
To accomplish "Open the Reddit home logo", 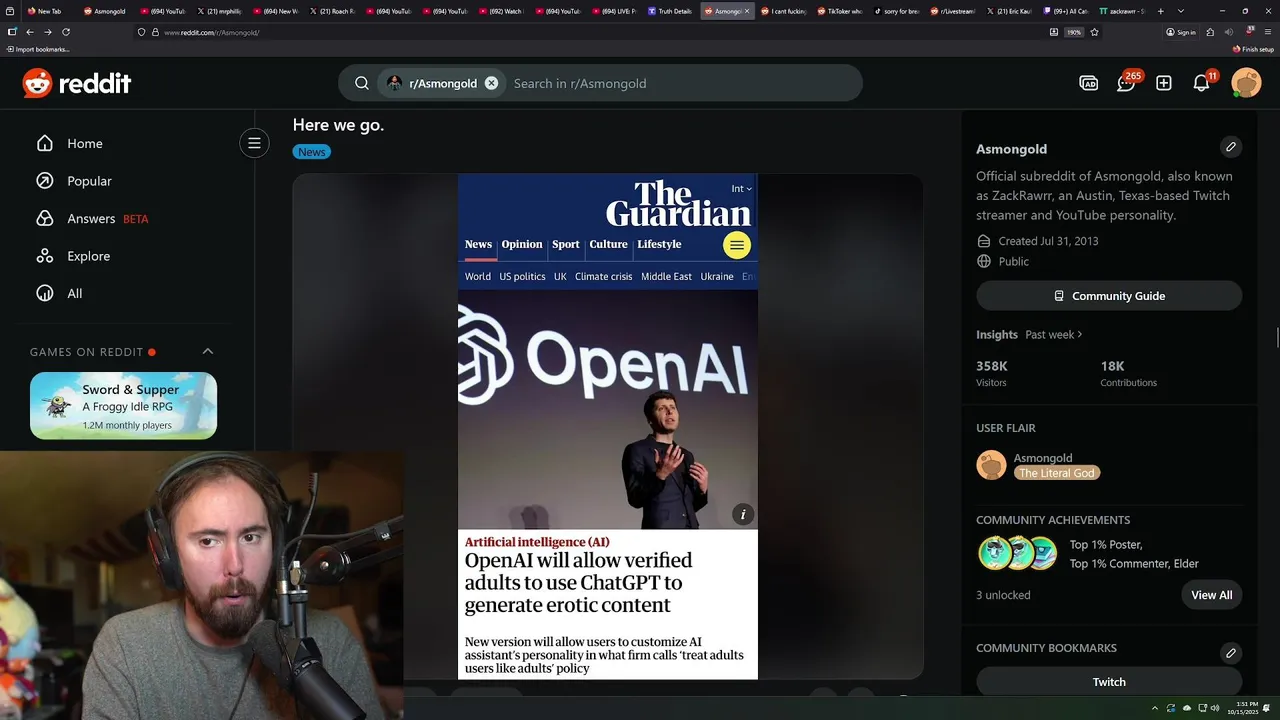I will (77, 83).
